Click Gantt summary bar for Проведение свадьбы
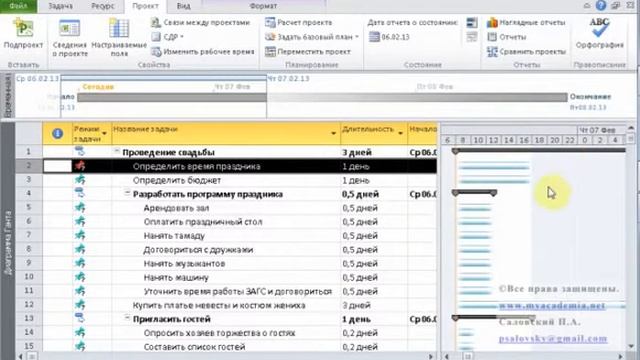The image size is (640, 360). coord(539,151)
